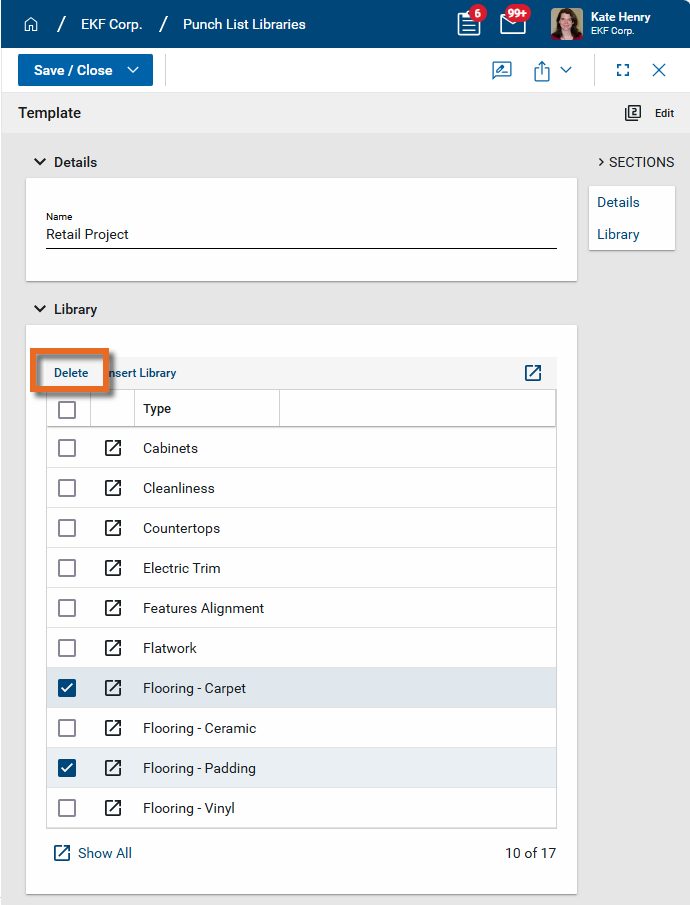Jump to Details in Sections panel
The image size is (690, 905).
click(618, 202)
